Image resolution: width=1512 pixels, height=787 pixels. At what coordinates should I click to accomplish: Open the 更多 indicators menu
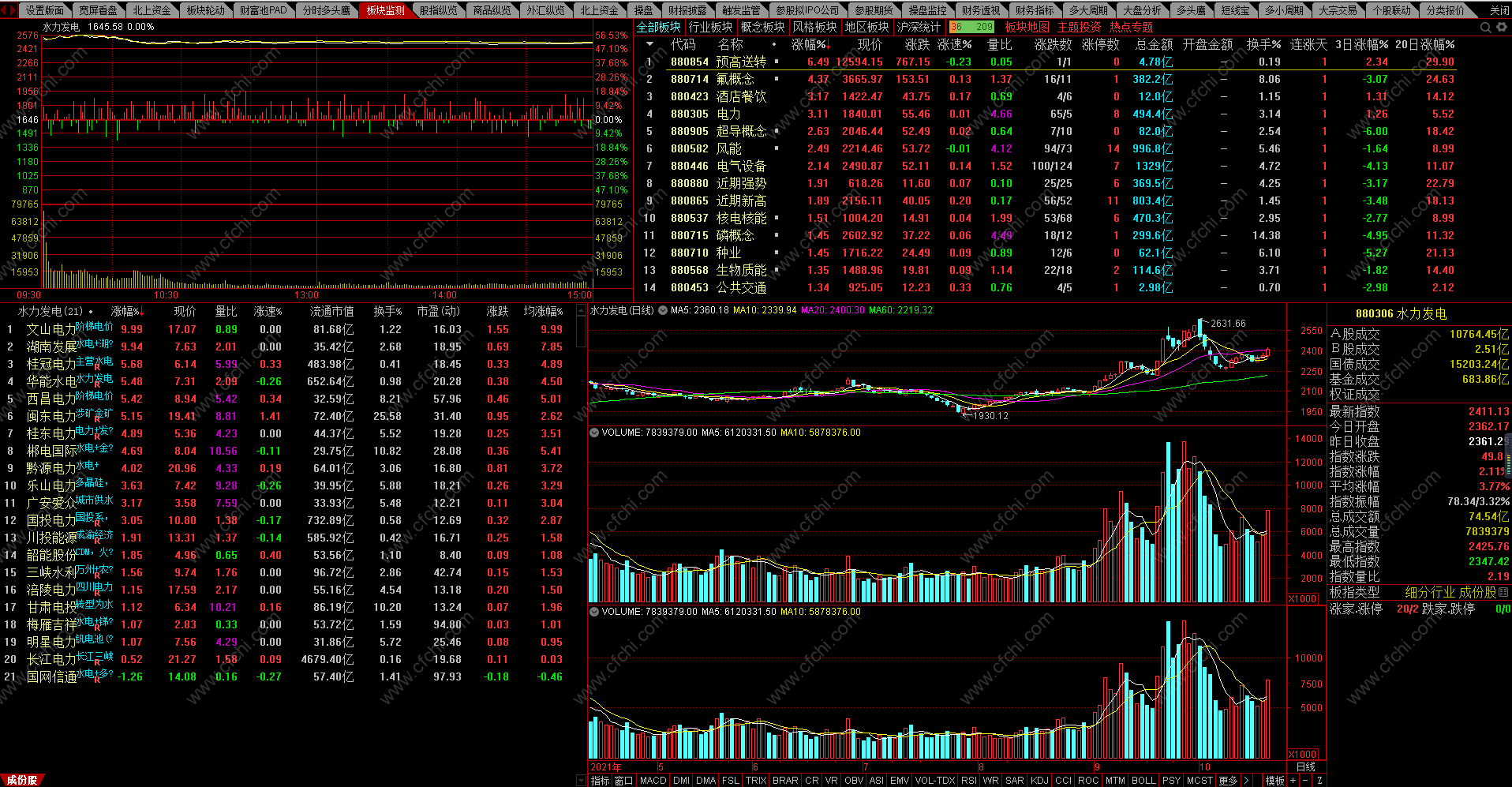click(x=1228, y=781)
